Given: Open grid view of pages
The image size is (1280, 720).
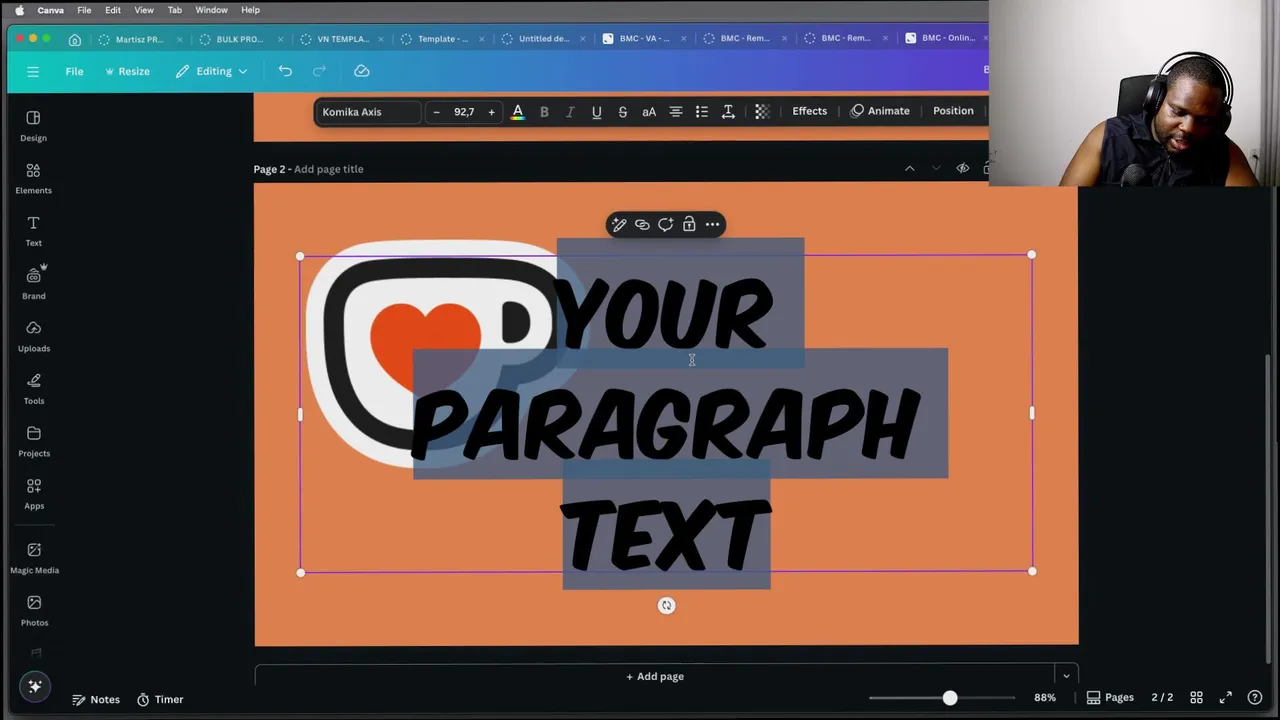Looking at the screenshot, I should [x=1196, y=697].
